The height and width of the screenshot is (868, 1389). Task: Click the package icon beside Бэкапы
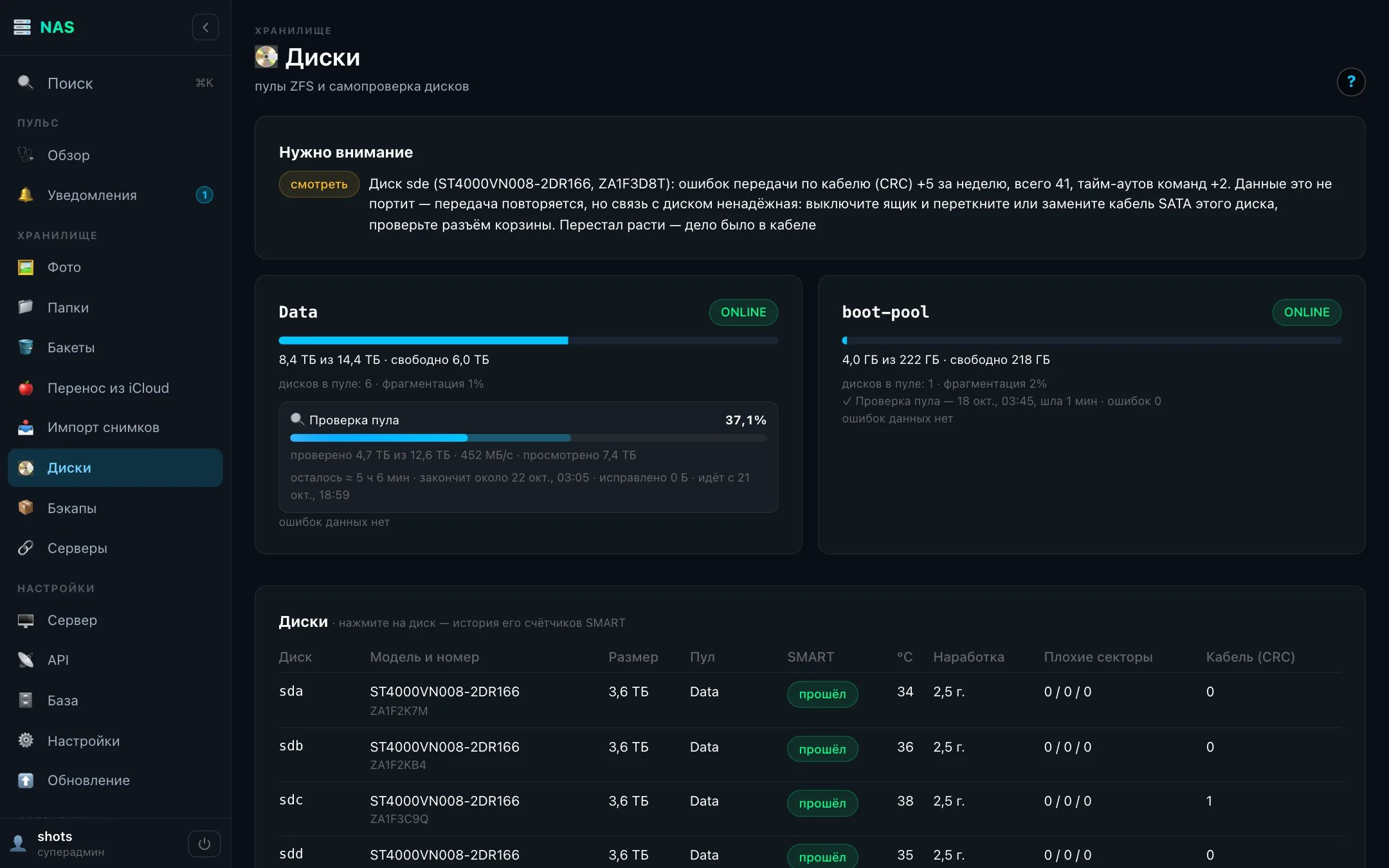tap(26, 508)
